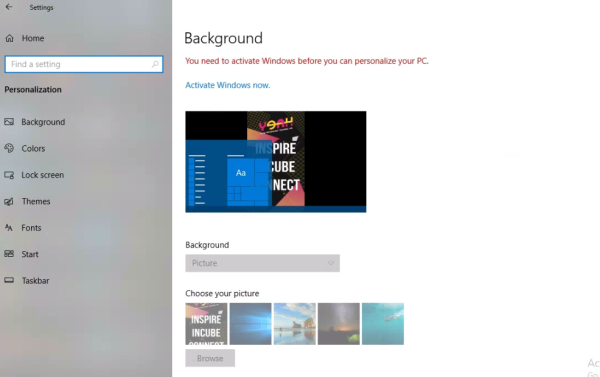Click the Taskbar bar icon
Viewport: 600px width, 377px height.
click(x=9, y=281)
